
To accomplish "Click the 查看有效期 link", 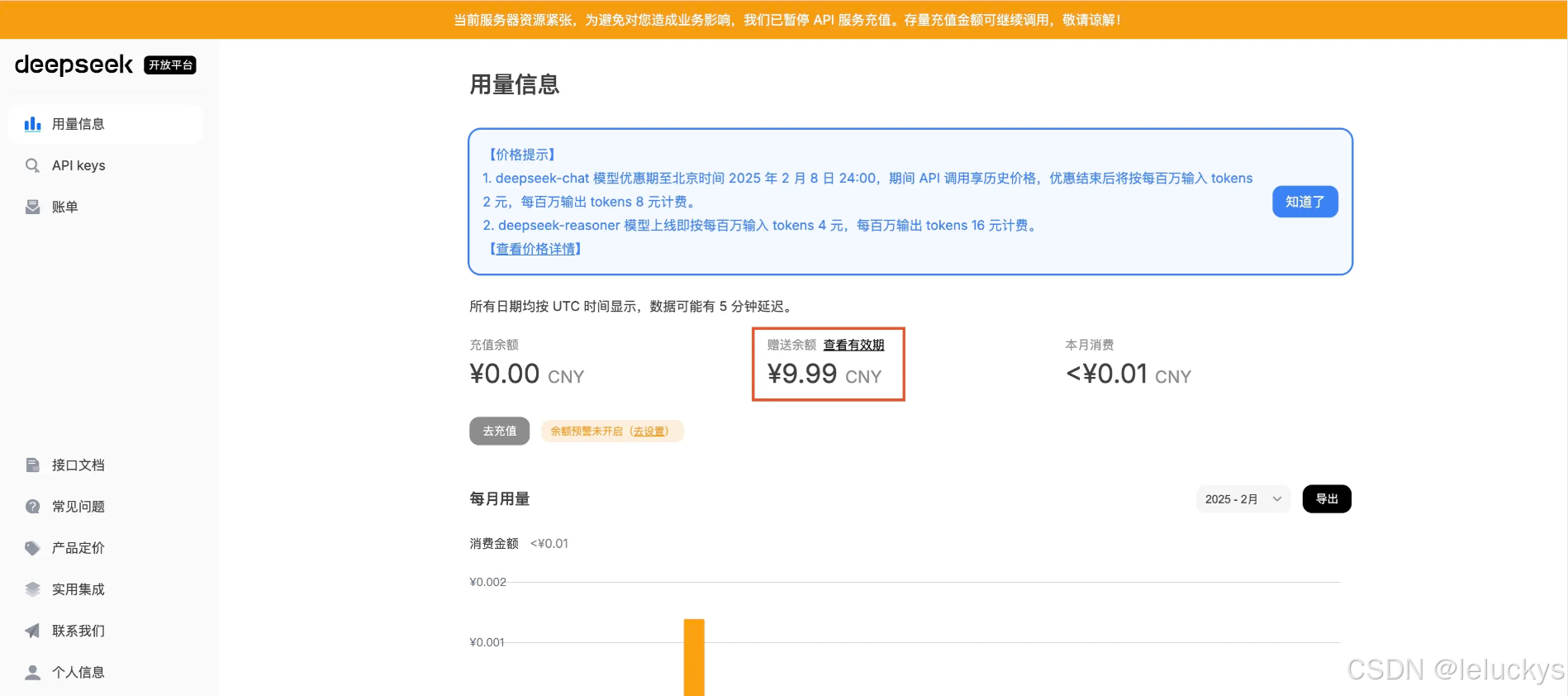I will coord(853,345).
